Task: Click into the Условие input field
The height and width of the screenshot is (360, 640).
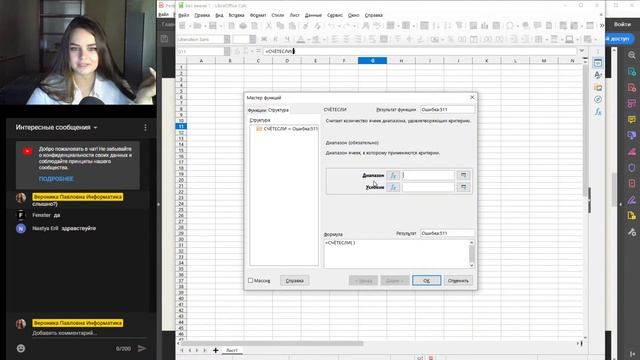Action: coord(428,187)
